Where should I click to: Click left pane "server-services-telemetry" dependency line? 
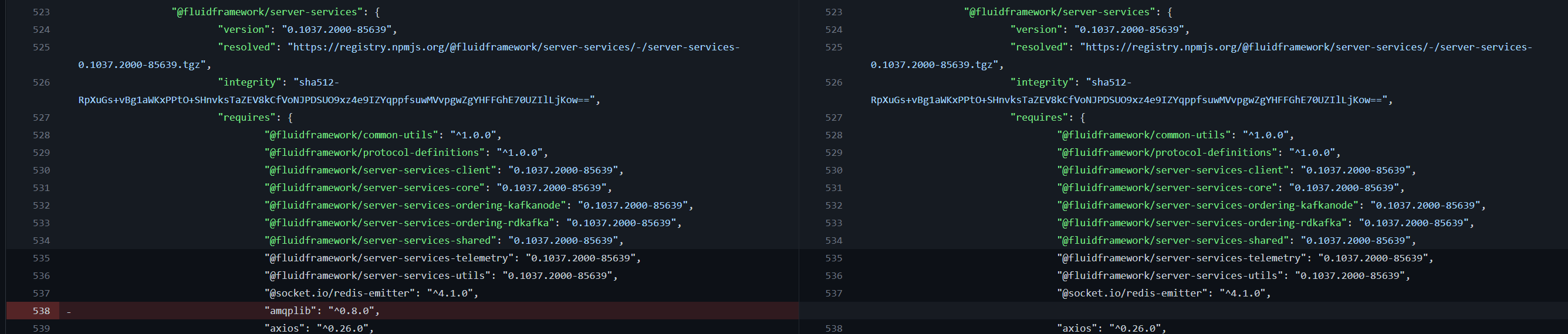pos(453,258)
